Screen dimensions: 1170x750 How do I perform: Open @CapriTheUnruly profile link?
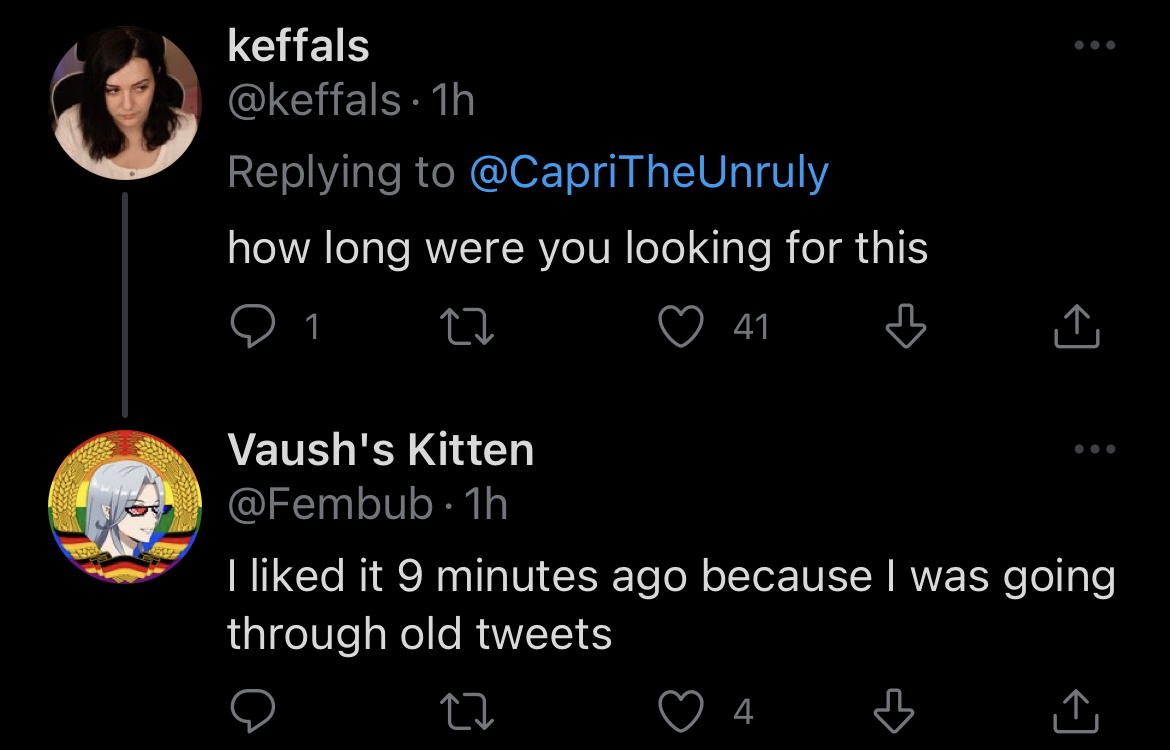pyautogui.click(x=649, y=172)
